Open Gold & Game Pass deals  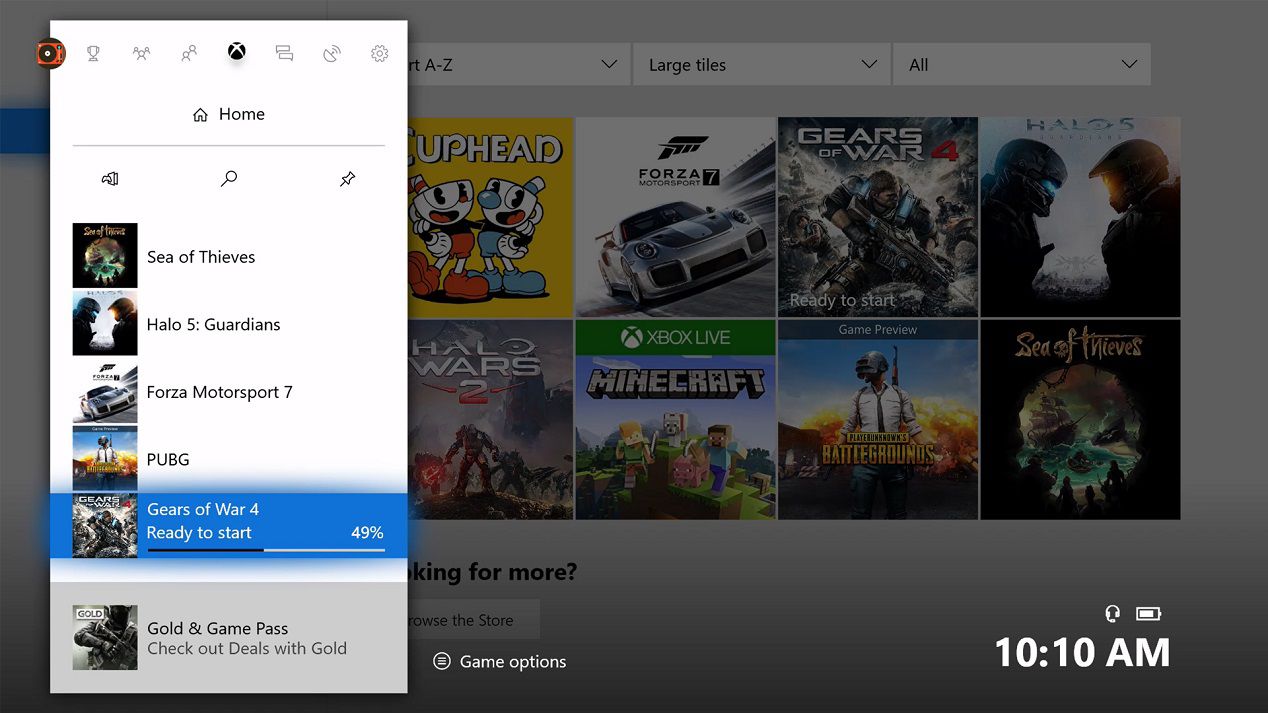[x=229, y=638]
